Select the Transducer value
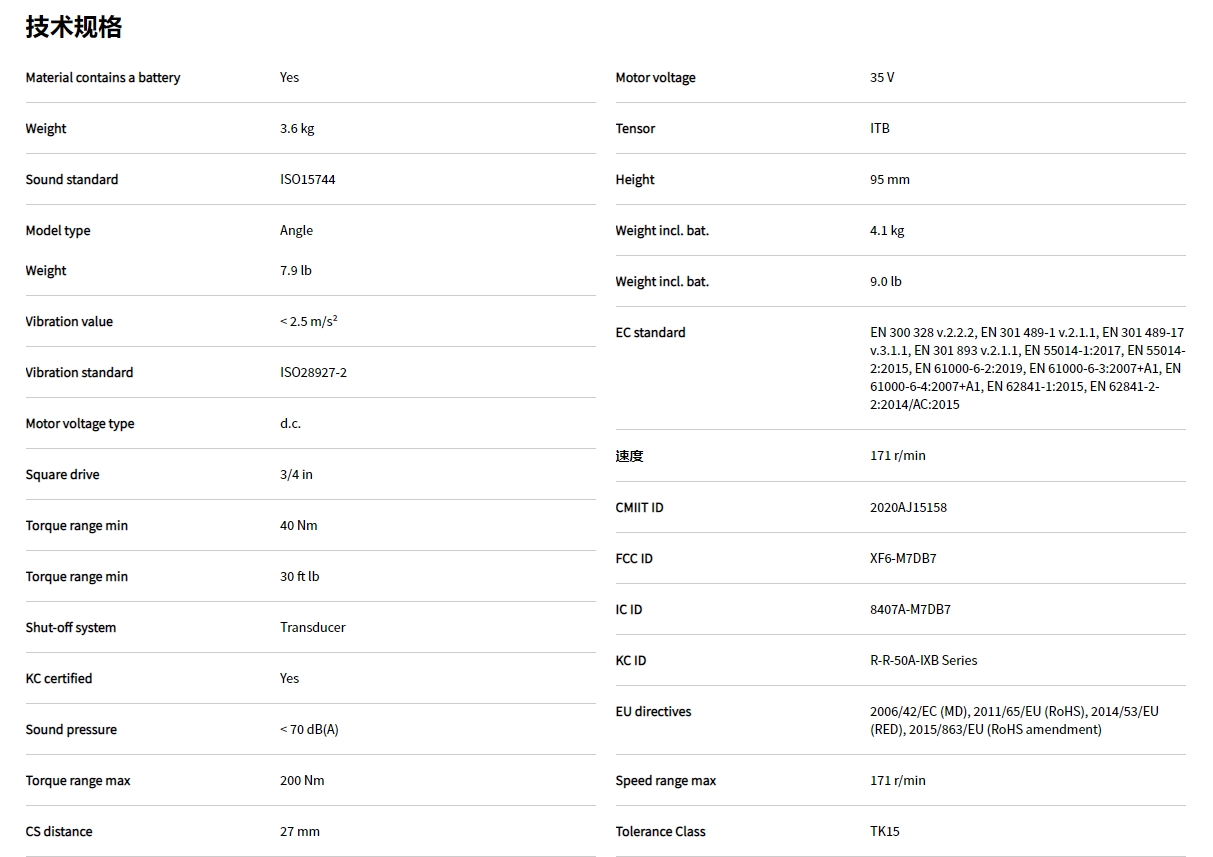This screenshot has height=857, width=1213. click(312, 628)
